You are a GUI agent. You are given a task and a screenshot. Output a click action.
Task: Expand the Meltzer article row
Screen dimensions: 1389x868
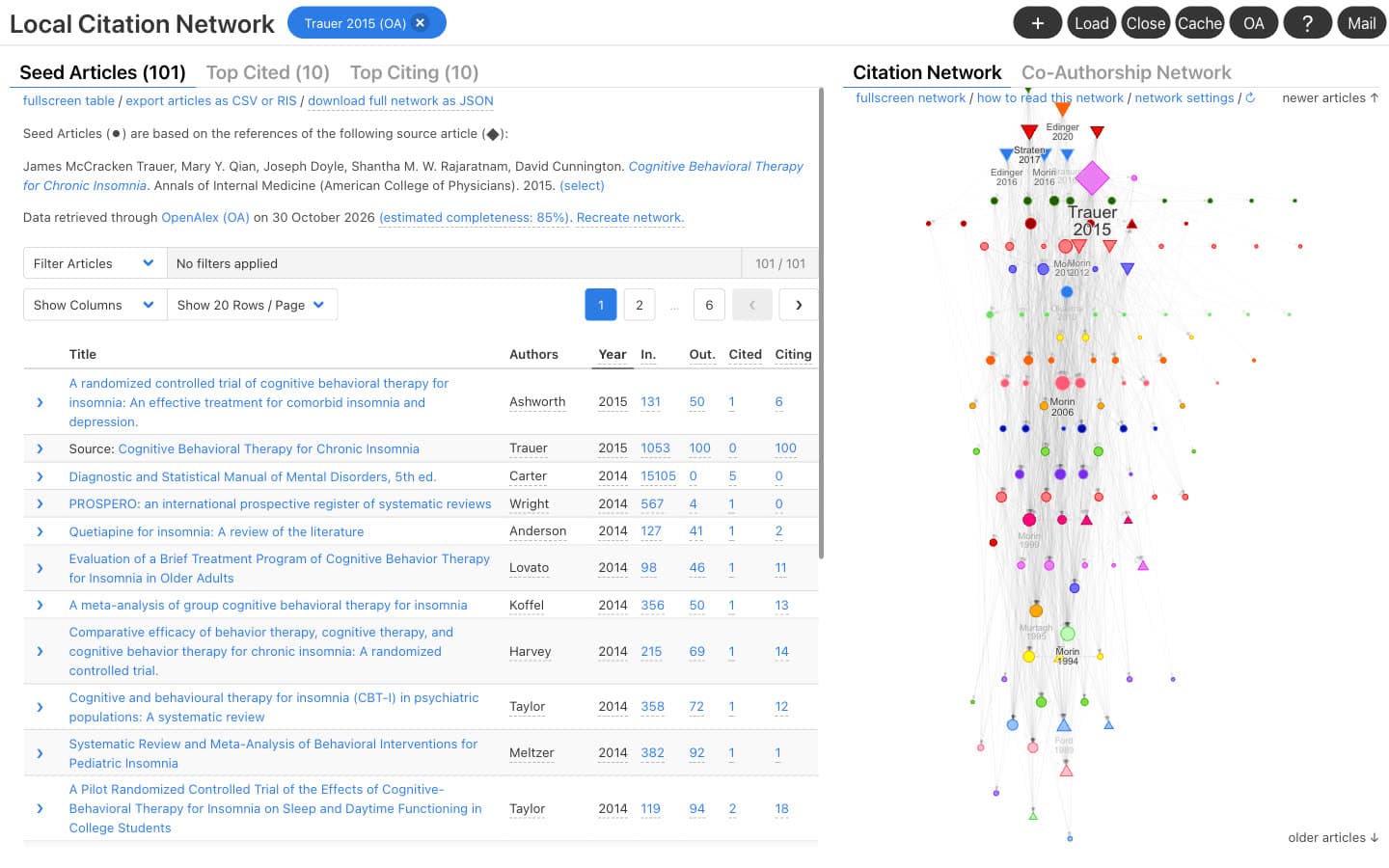(x=40, y=753)
